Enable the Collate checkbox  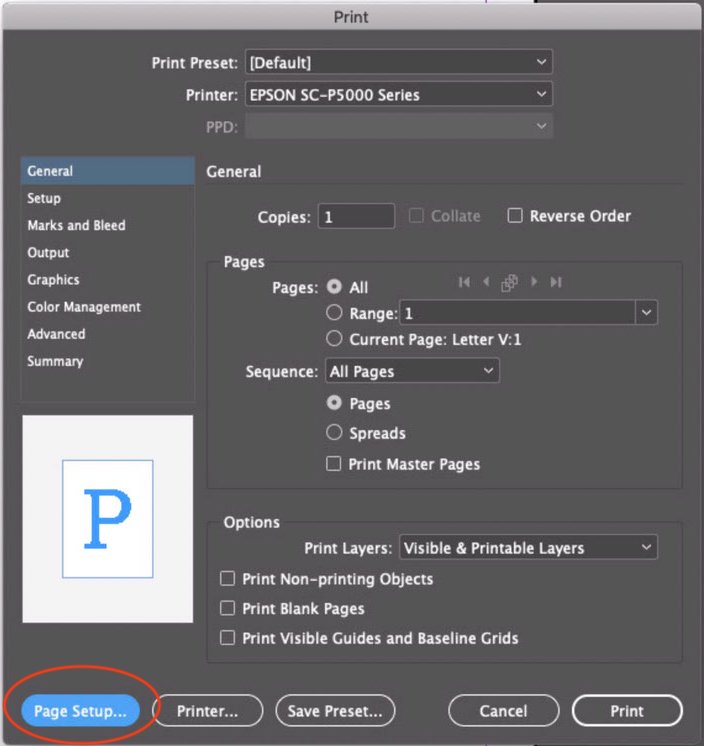416,216
